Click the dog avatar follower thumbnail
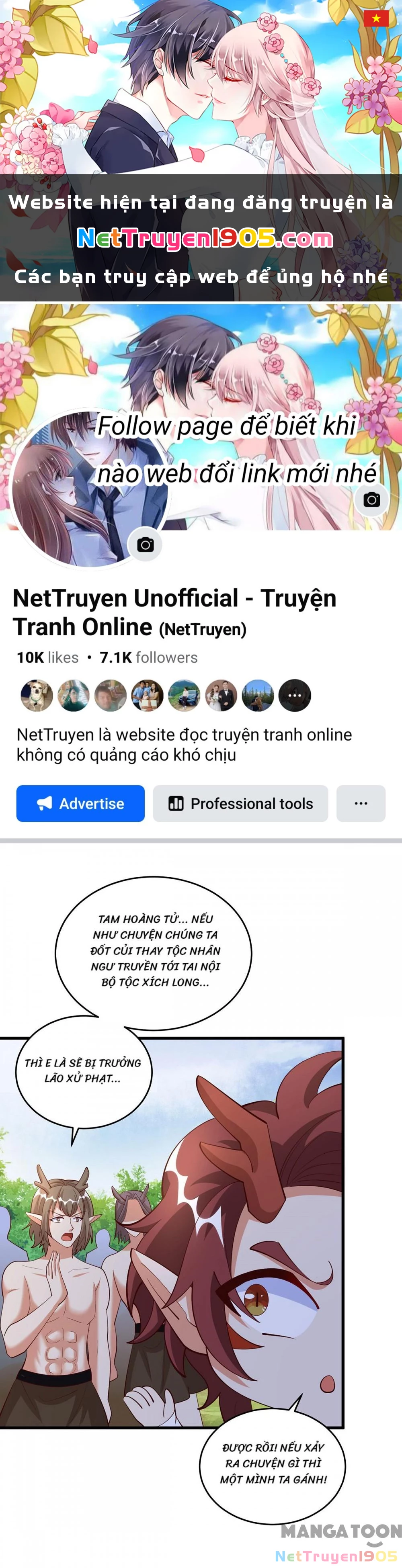 [37, 695]
